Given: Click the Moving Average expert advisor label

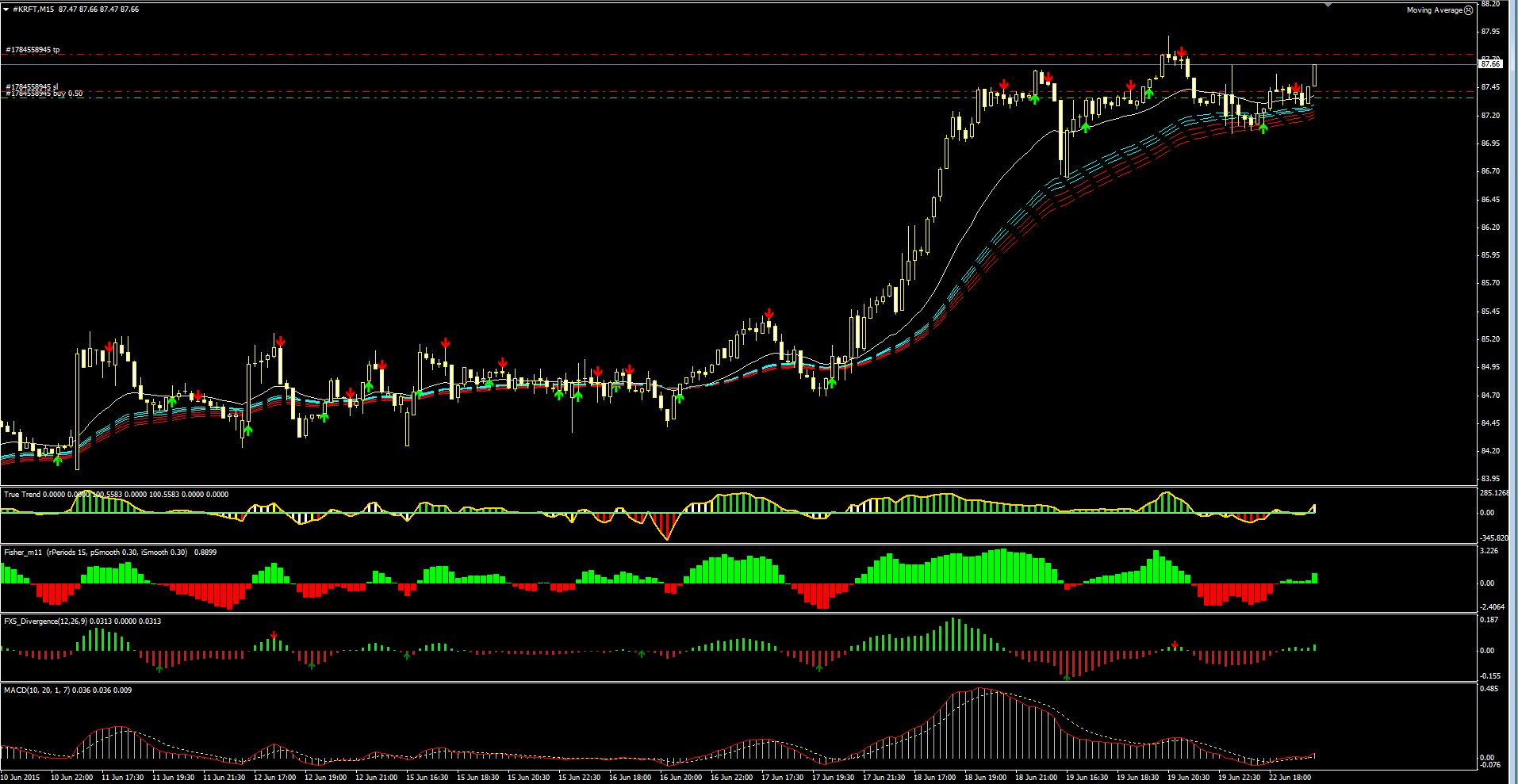Looking at the screenshot, I should tap(1435, 10).
